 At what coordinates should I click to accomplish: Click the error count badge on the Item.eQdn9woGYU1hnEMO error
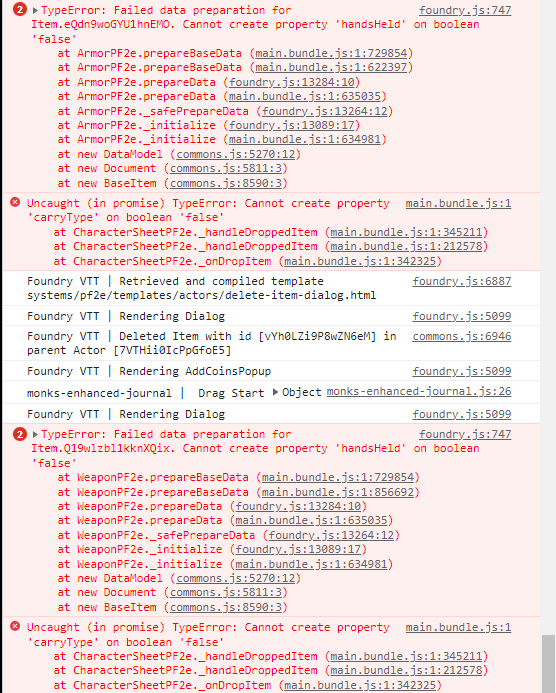[x=20, y=9]
